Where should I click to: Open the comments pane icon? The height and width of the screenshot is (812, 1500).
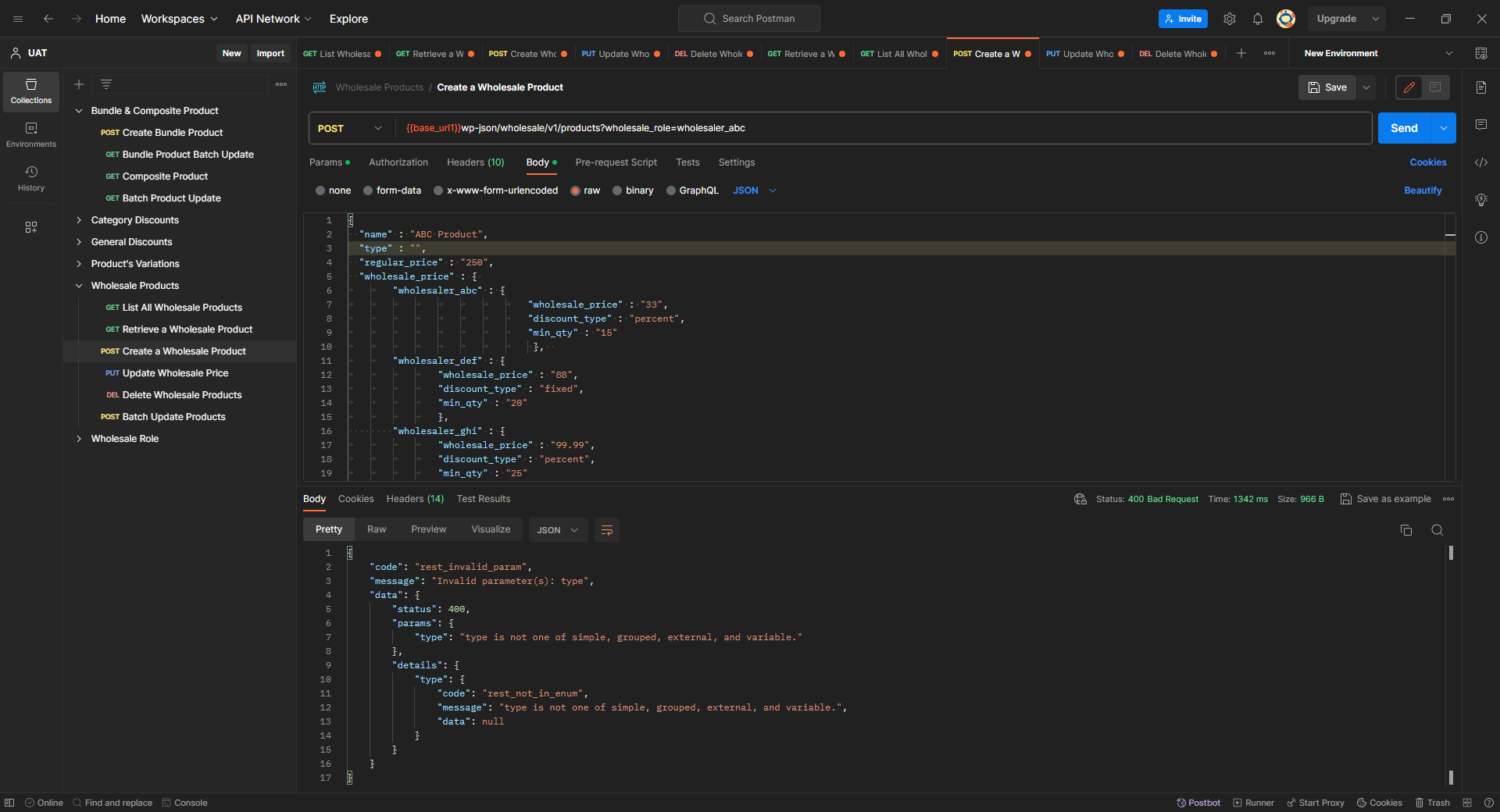click(x=1481, y=125)
